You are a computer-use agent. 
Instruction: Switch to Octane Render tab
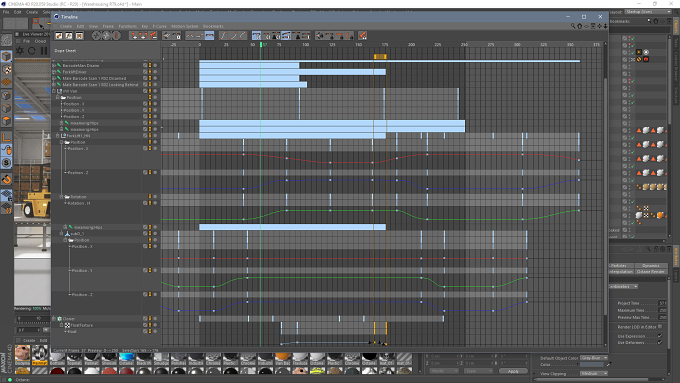651,272
